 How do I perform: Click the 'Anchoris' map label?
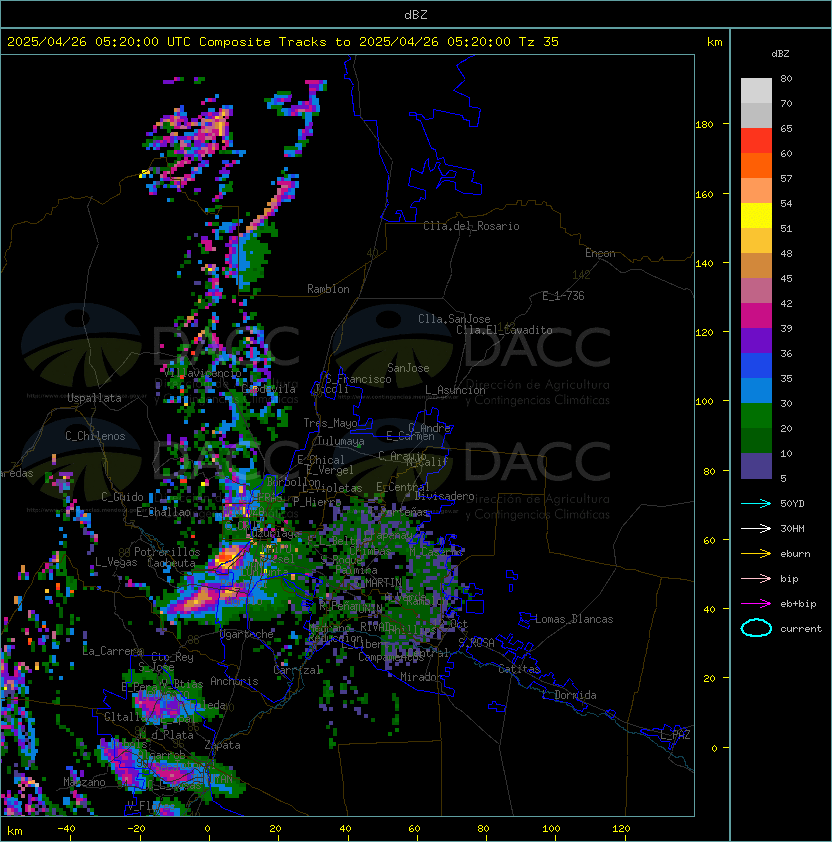[x=234, y=681]
